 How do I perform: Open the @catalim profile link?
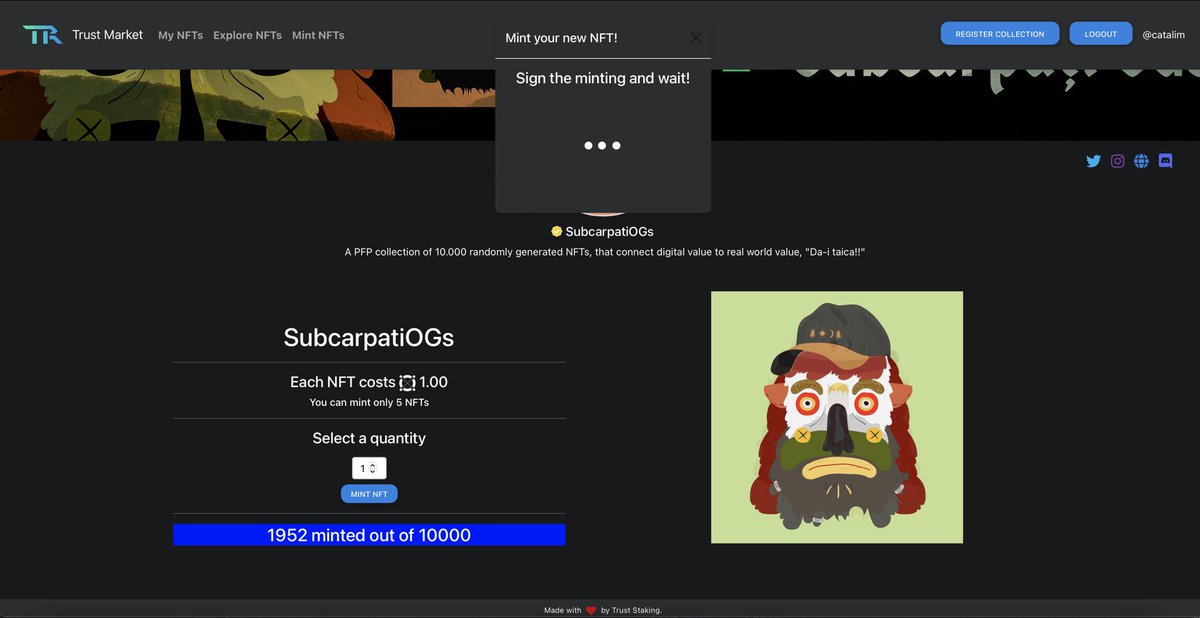point(1163,35)
